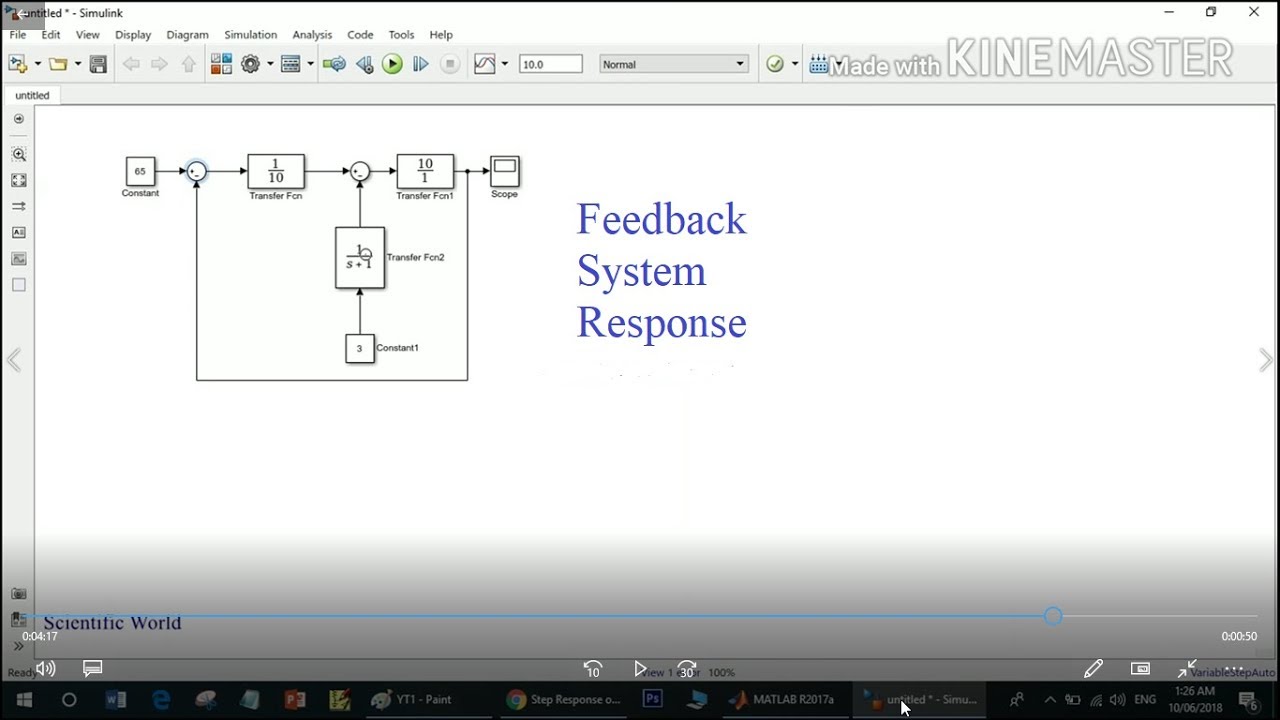
Task: Play the video
Action: click(x=640, y=669)
